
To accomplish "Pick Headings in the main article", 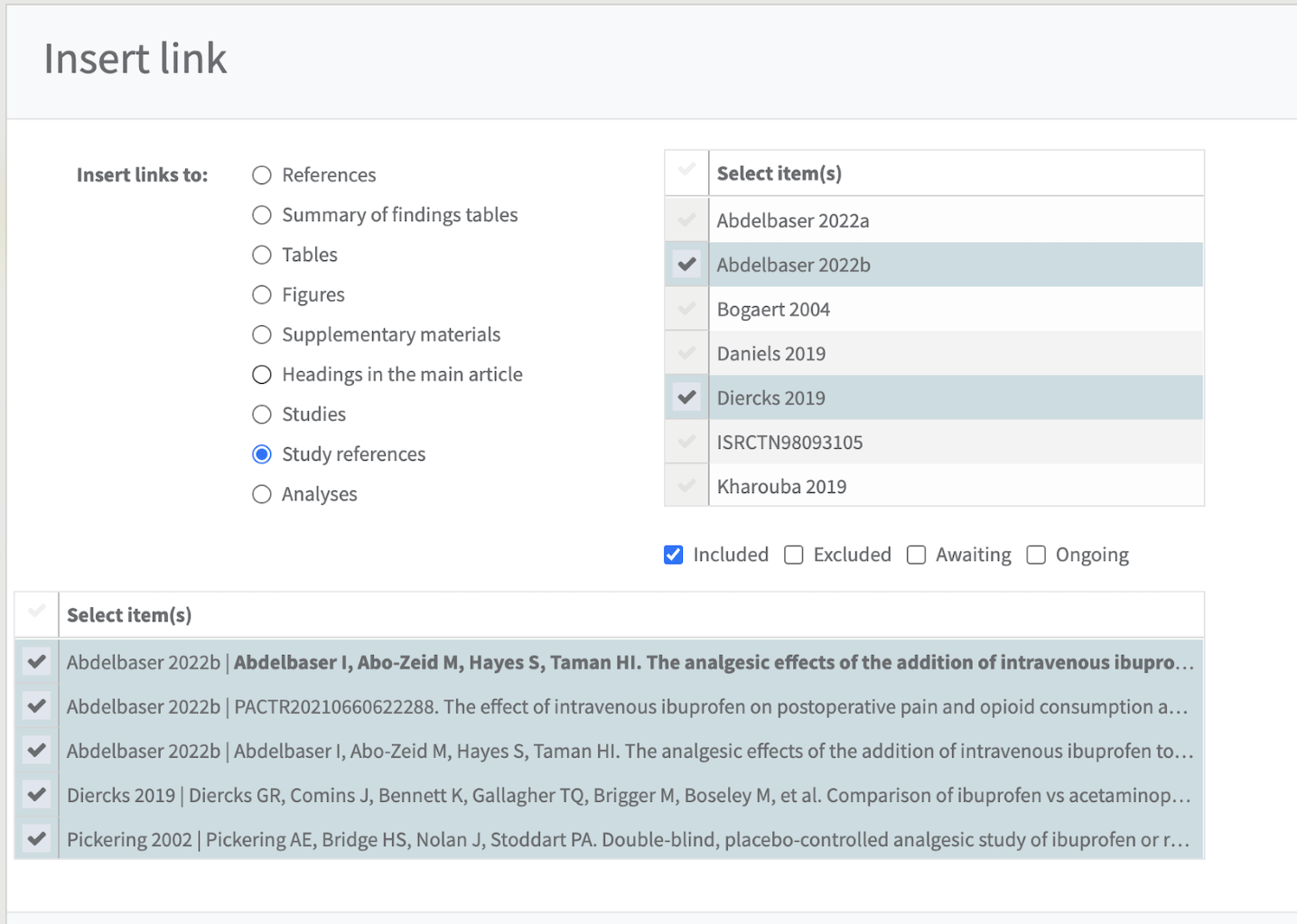I will point(262,375).
